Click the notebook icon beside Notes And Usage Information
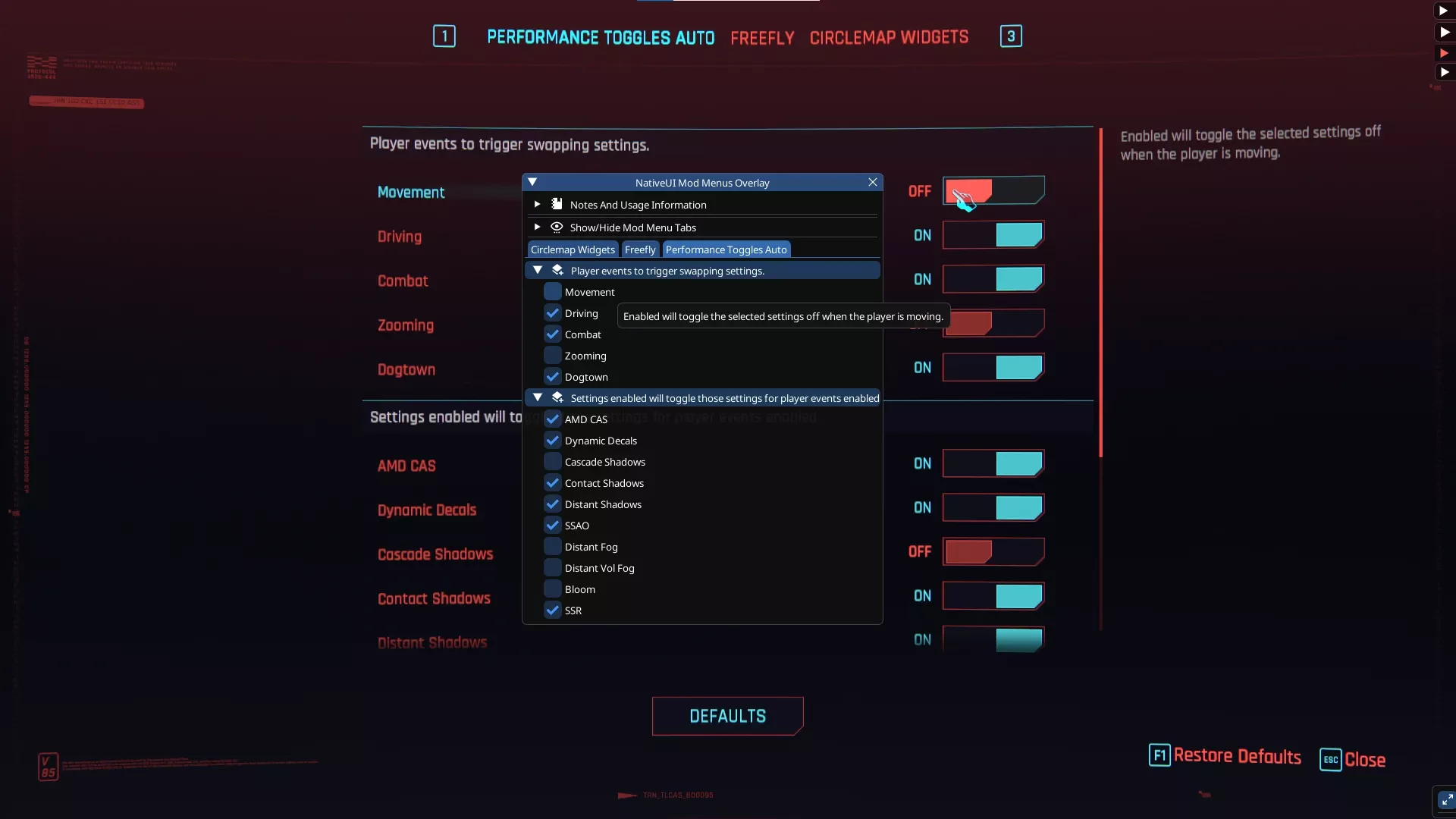 click(x=557, y=204)
